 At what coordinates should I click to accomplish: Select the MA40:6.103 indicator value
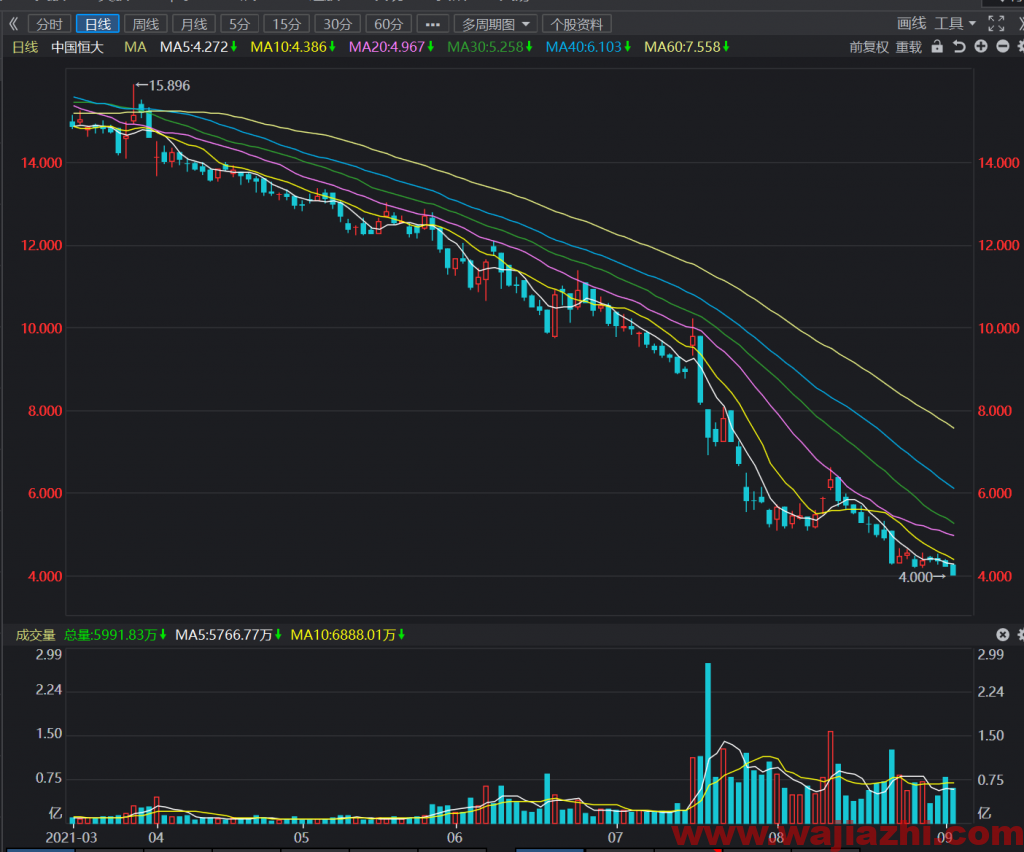pos(588,47)
